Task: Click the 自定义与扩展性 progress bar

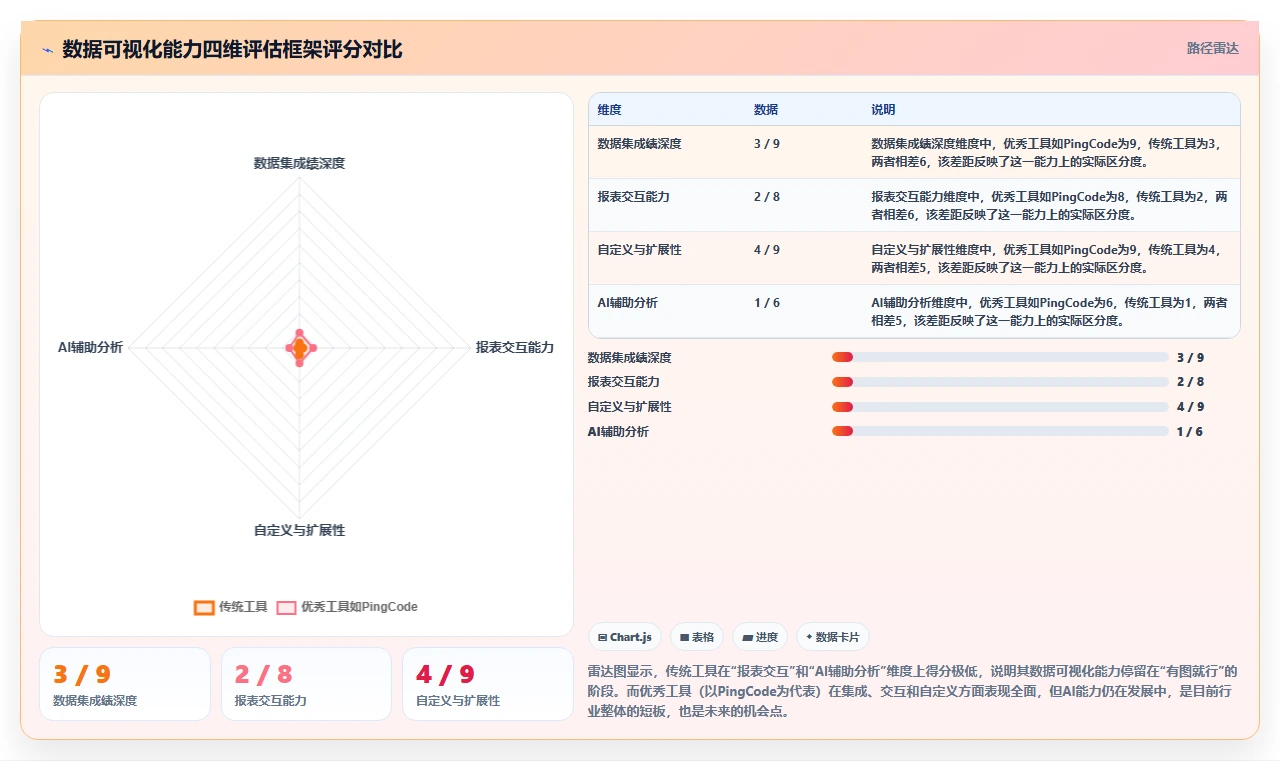Action: (1000, 407)
